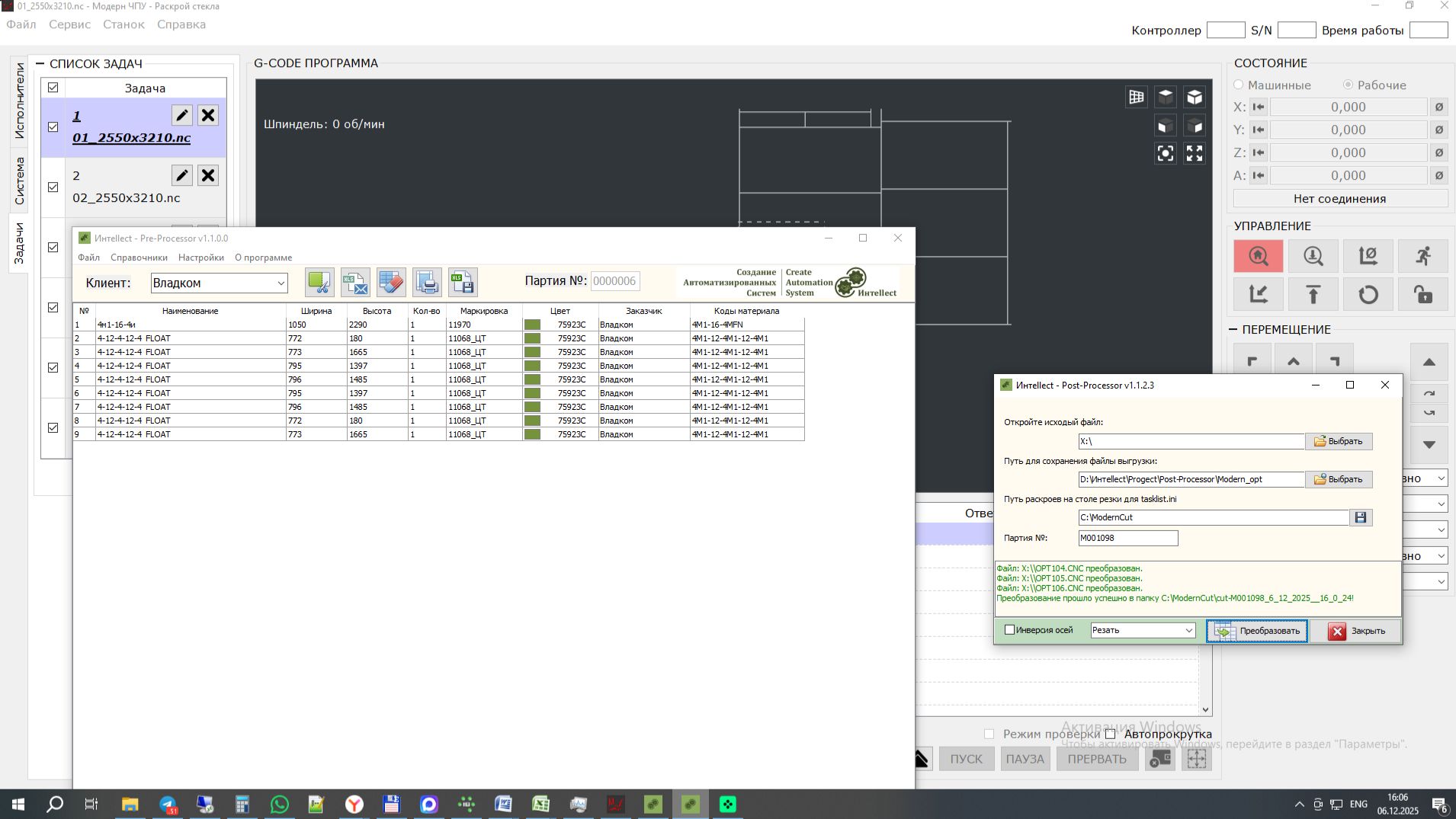Image resolution: width=1456 pixels, height=819 pixels.
Task: Collapse the СПИСОК ЗАДАЧ panel
Action: (40, 64)
